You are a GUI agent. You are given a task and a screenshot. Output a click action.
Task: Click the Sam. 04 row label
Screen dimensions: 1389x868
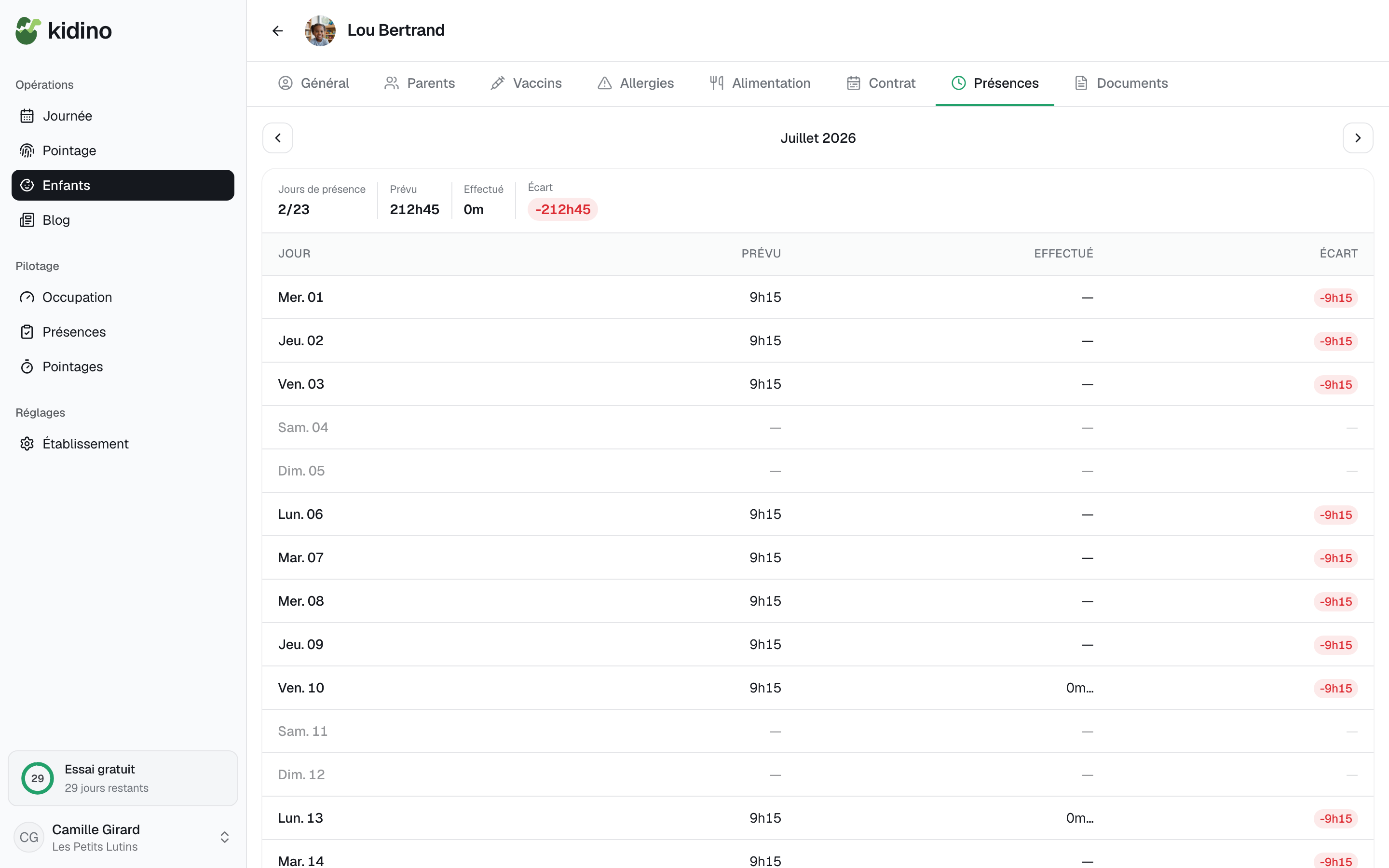[x=303, y=428]
